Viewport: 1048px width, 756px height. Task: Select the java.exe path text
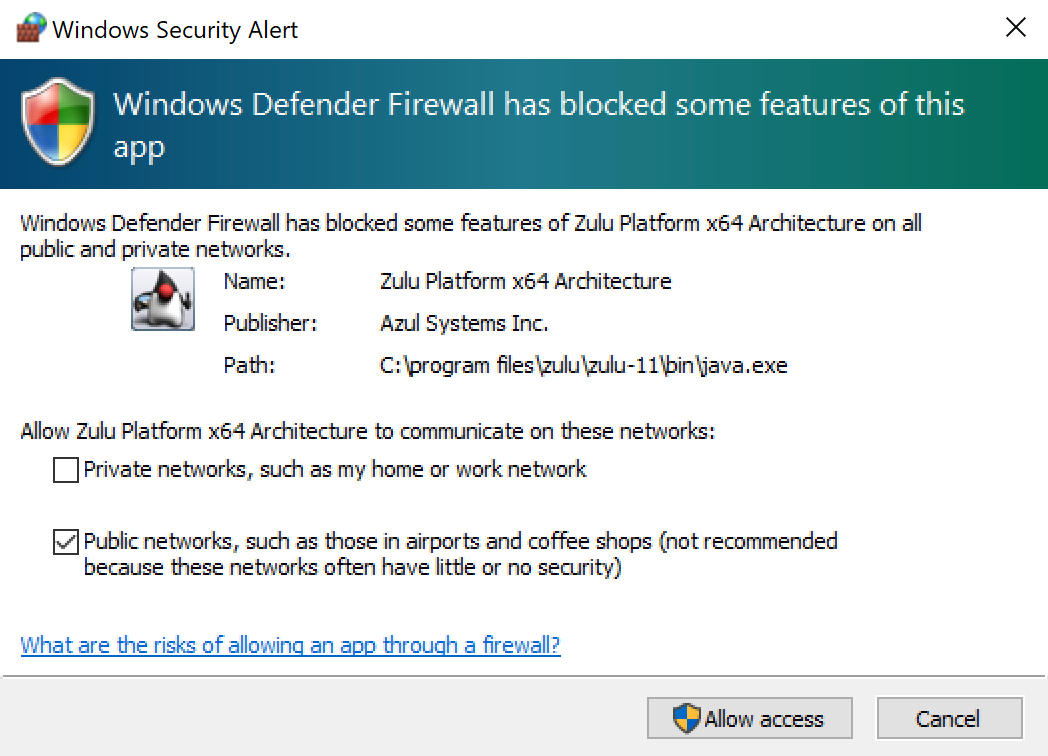[x=583, y=365]
